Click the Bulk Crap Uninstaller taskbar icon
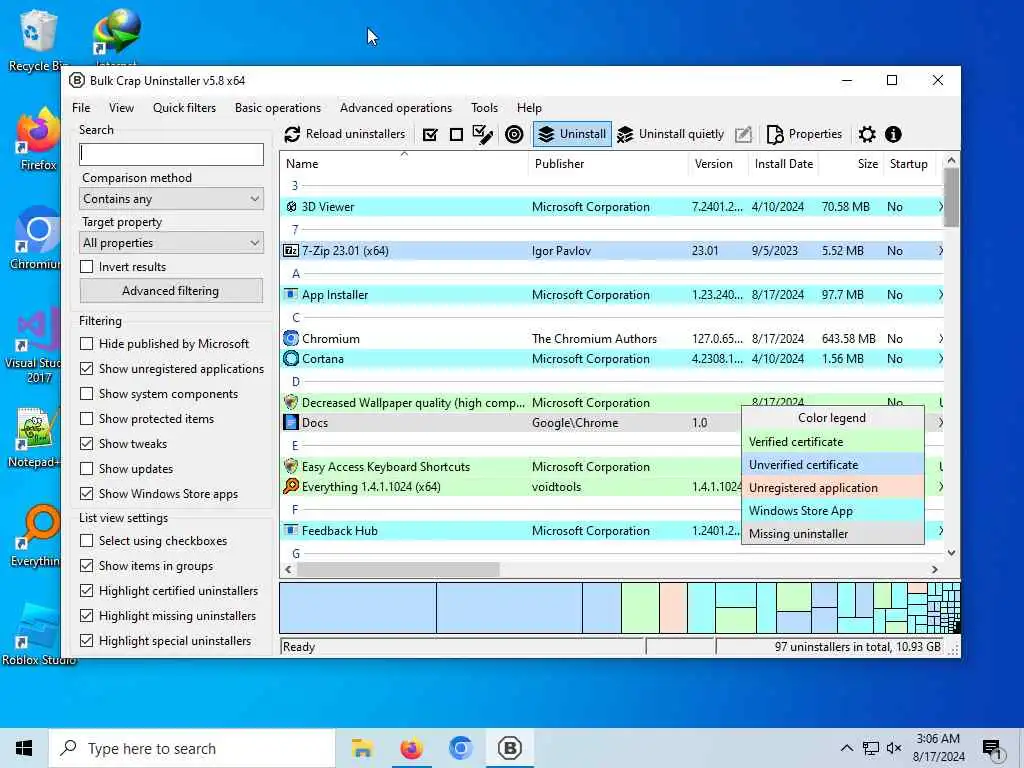 509,748
